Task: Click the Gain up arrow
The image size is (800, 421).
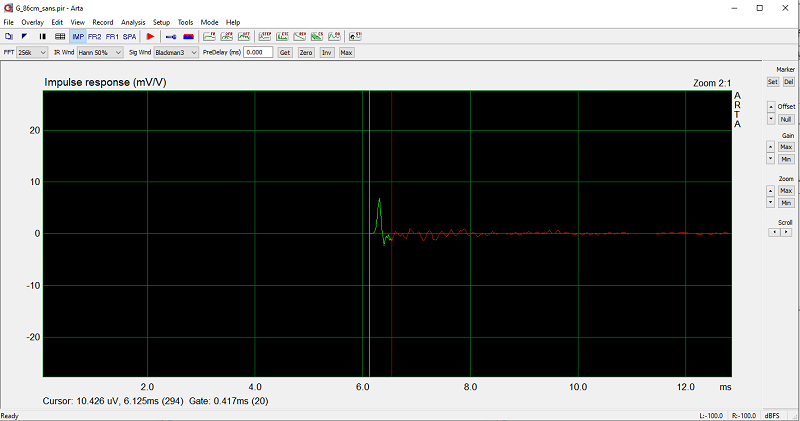Action: tap(770, 147)
